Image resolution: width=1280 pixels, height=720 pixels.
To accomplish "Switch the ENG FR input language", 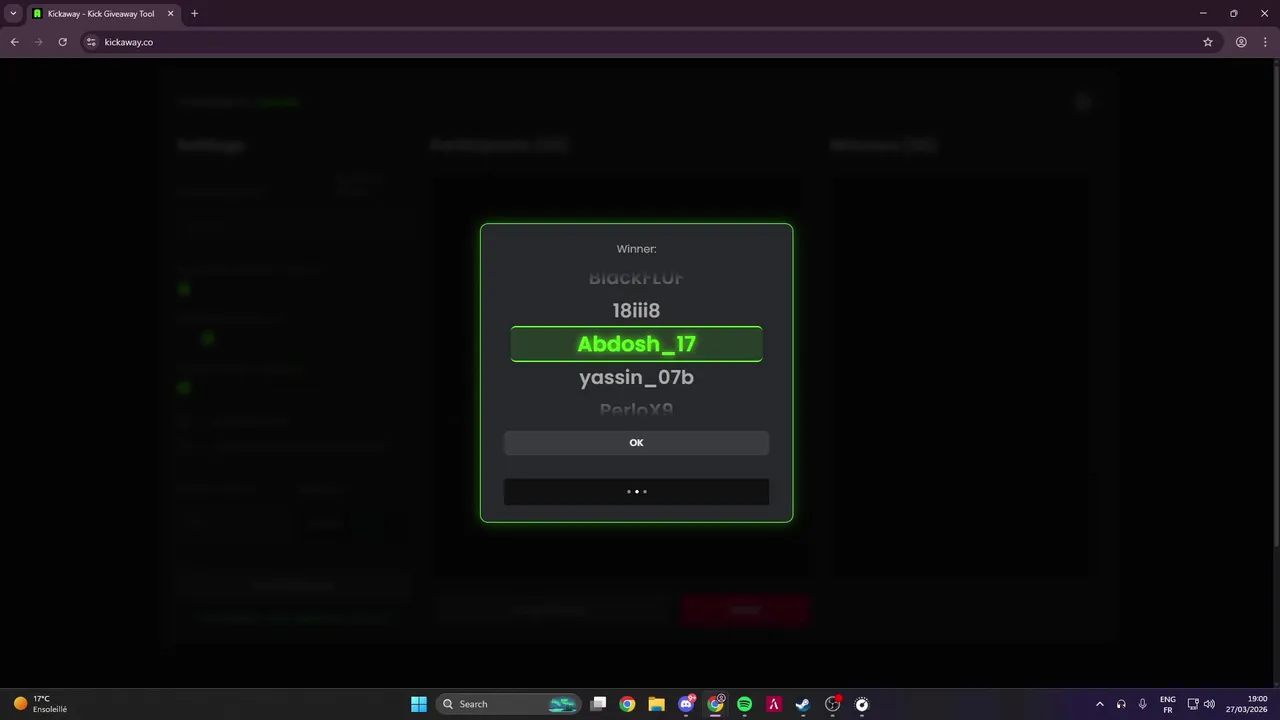I will point(1167,704).
